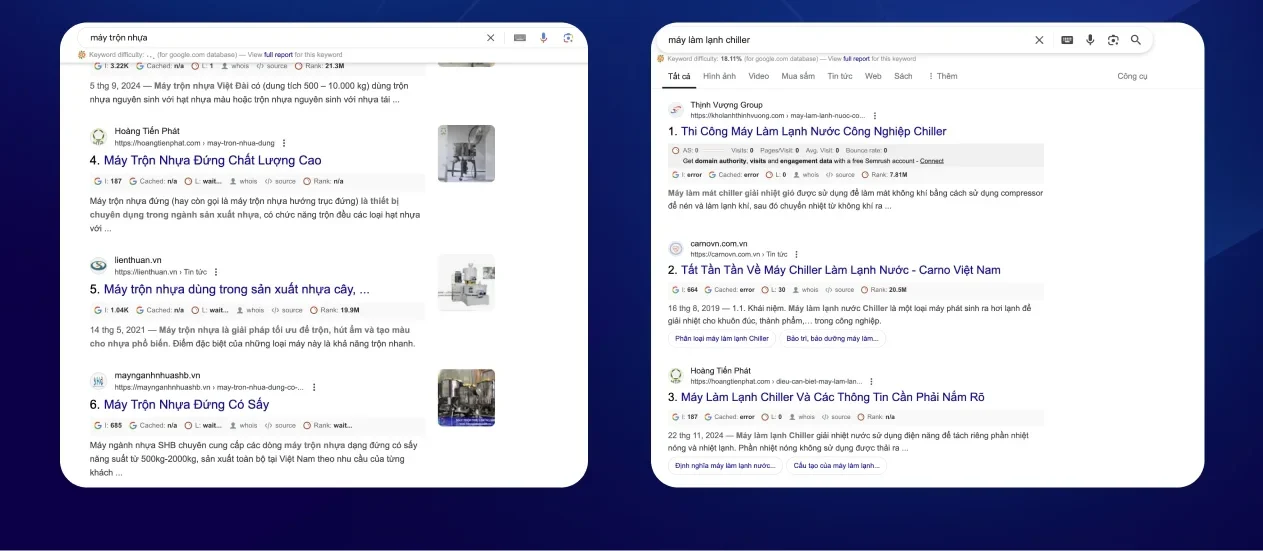Click the 'carnovn.com.vn' site name
Viewport: 1263px width, 551px height.
coord(719,243)
